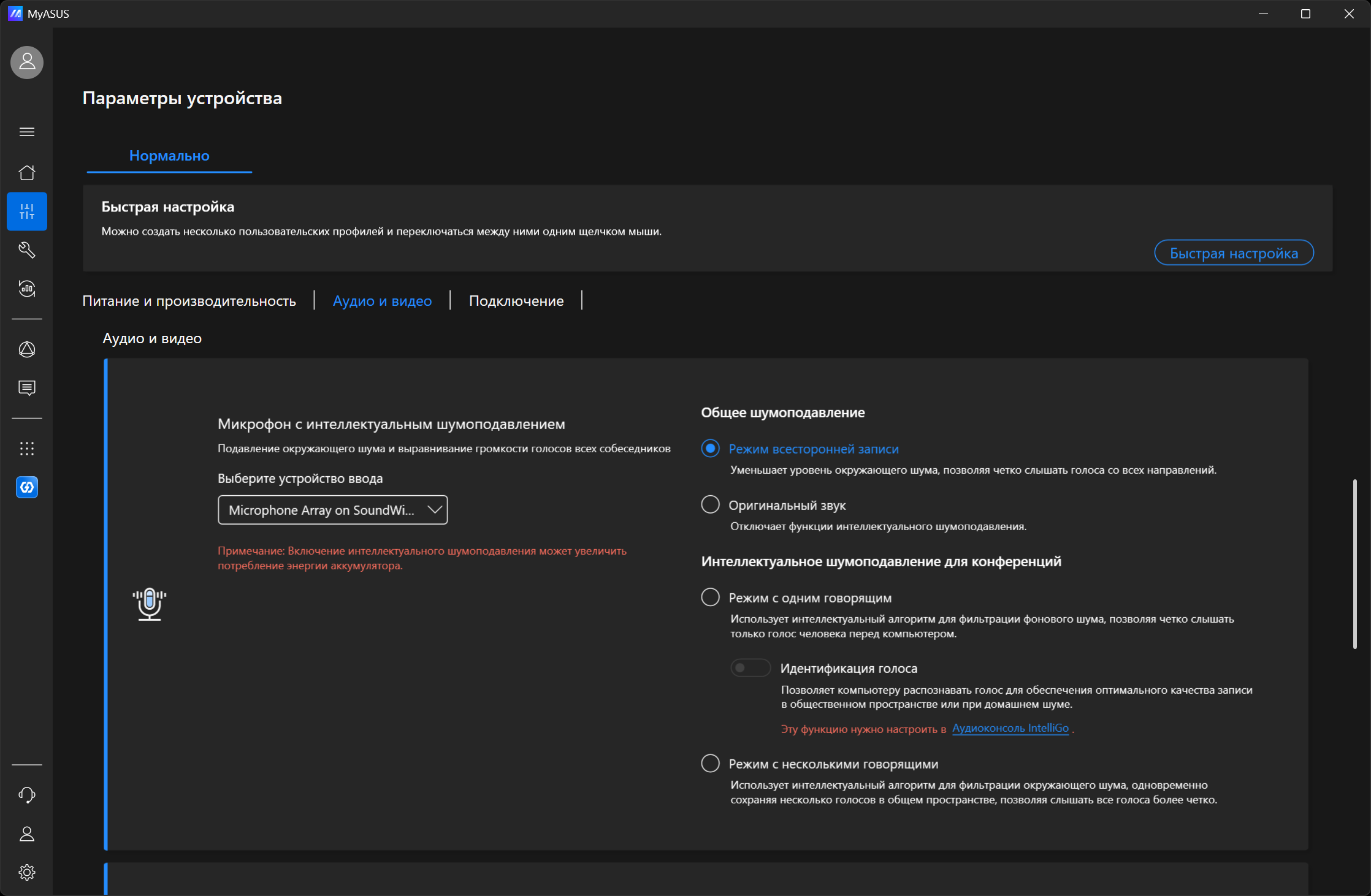This screenshot has width=1371, height=896.
Task: Select Режим с несколькими говорящими radio
Action: click(710, 763)
